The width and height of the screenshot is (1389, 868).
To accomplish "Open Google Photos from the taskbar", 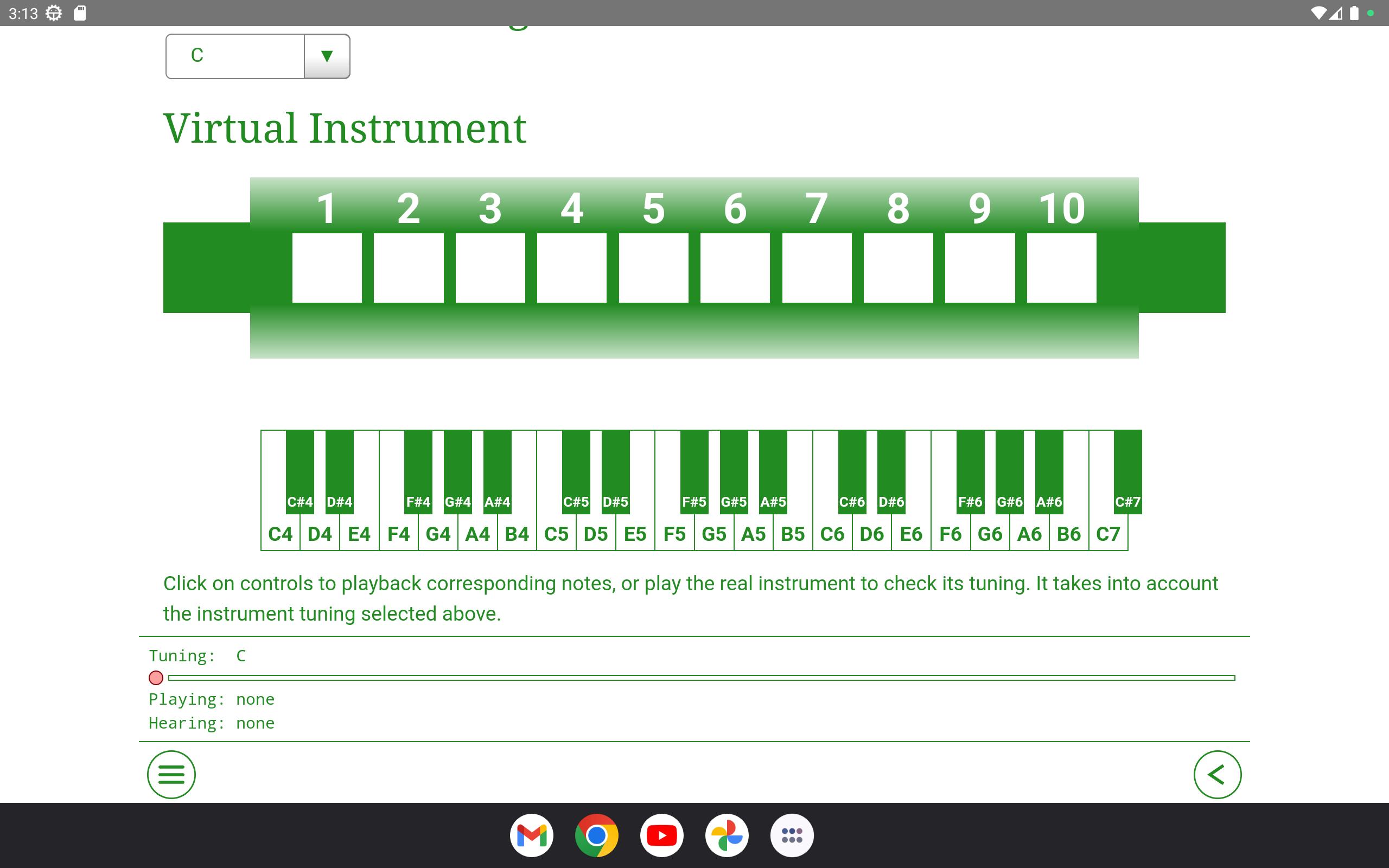I will click(727, 835).
